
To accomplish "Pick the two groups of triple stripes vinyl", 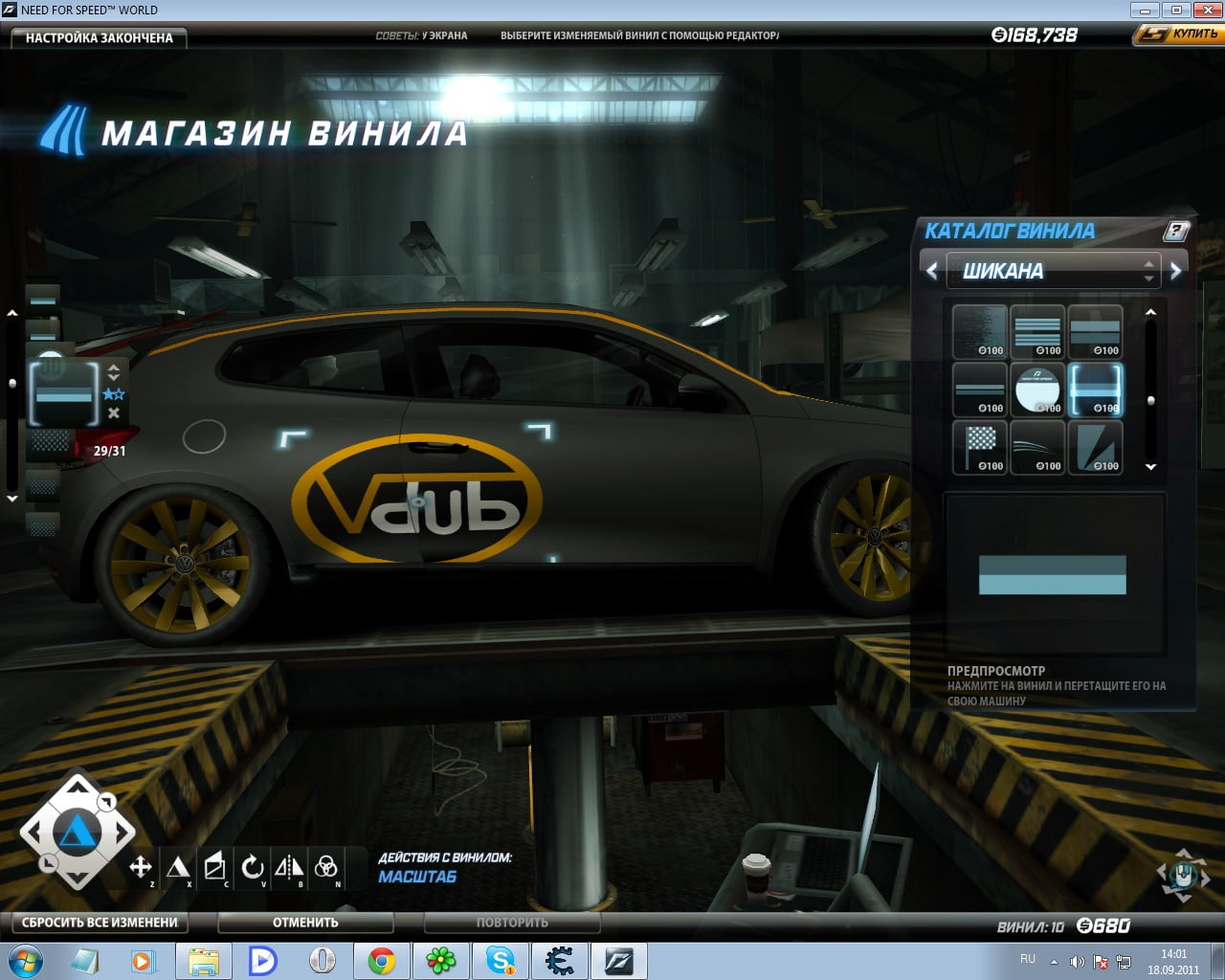I will (1037, 332).
